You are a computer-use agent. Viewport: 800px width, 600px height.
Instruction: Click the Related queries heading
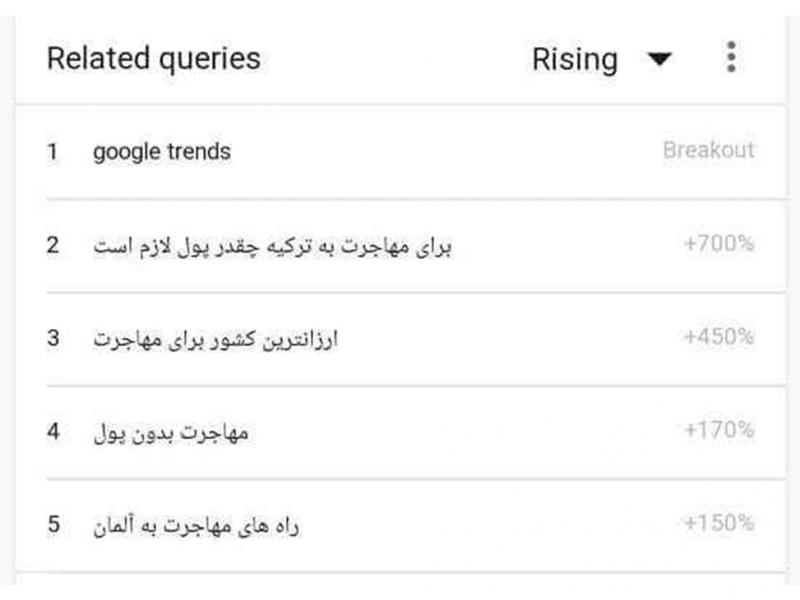(153, 58)
